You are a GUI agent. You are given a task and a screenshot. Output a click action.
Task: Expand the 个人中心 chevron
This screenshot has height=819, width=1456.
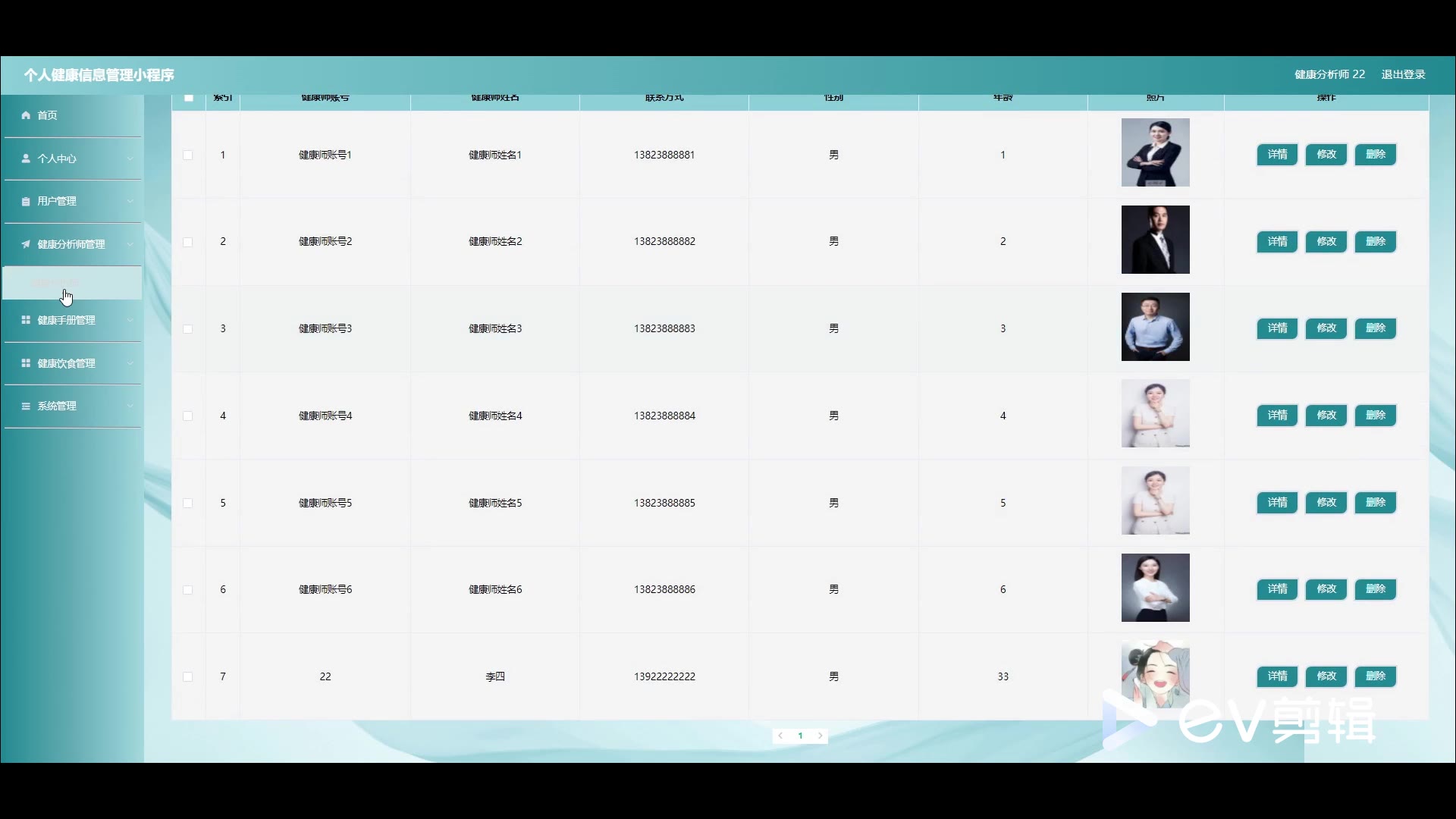point(130,158)
